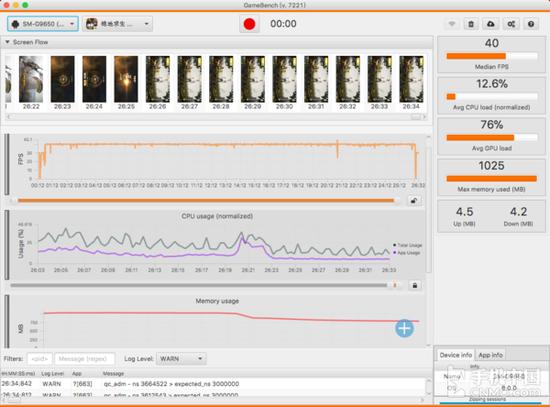Open the app selection dropdown
550x407 pixels.
click(x=118, y=24)
